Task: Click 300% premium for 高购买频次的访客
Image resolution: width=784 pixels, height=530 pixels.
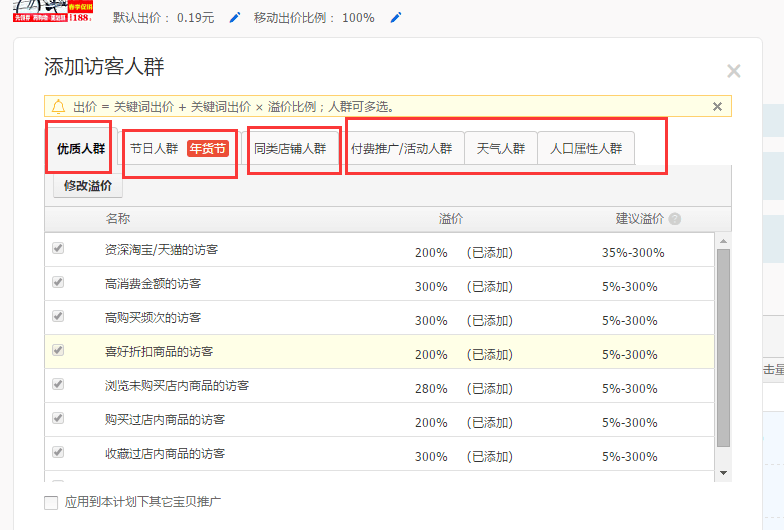Action: pyautogui.click(x=431, y=320)
